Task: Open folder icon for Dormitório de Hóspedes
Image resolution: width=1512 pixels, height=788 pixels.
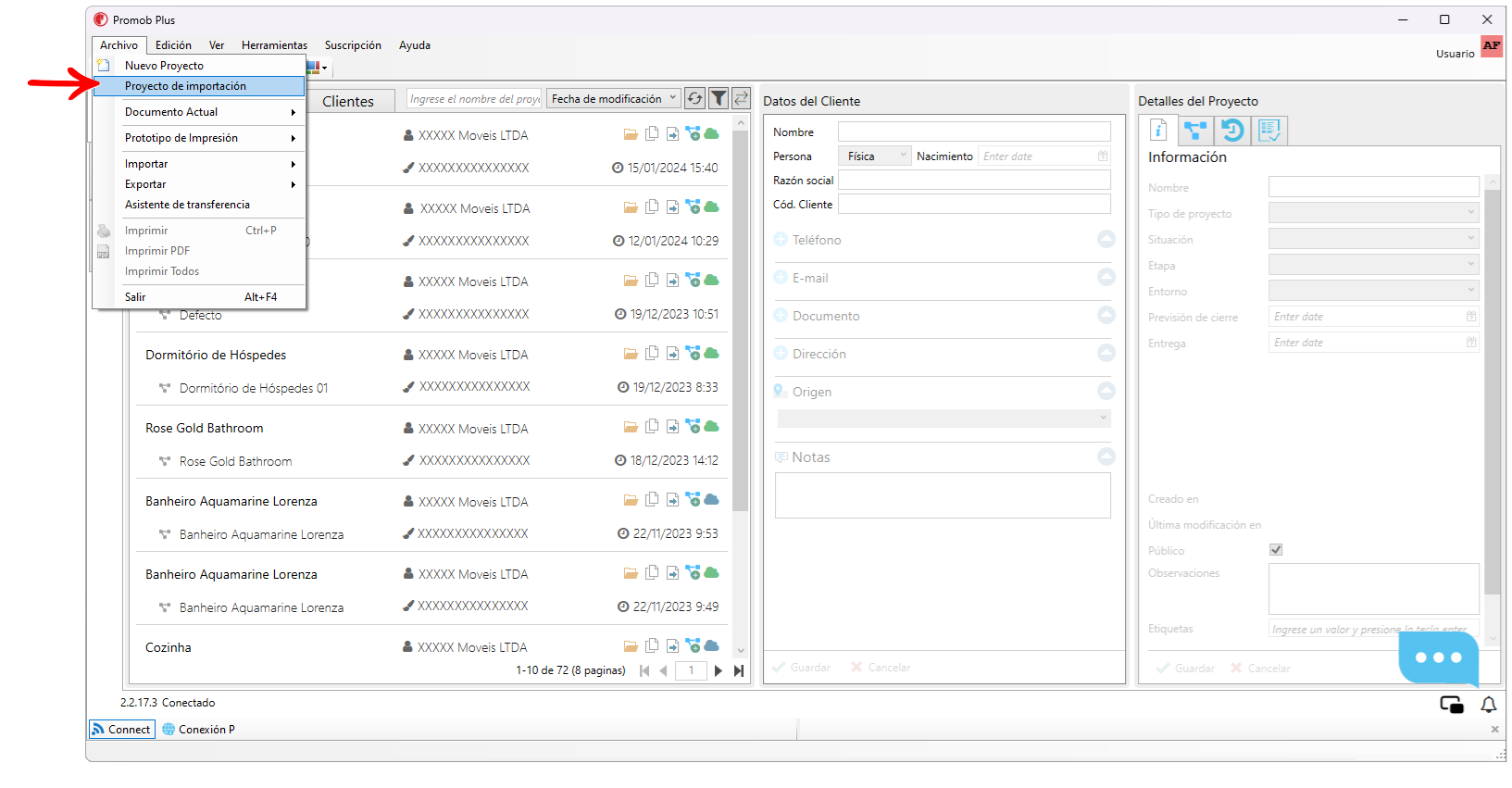Action: coord(631,354)
